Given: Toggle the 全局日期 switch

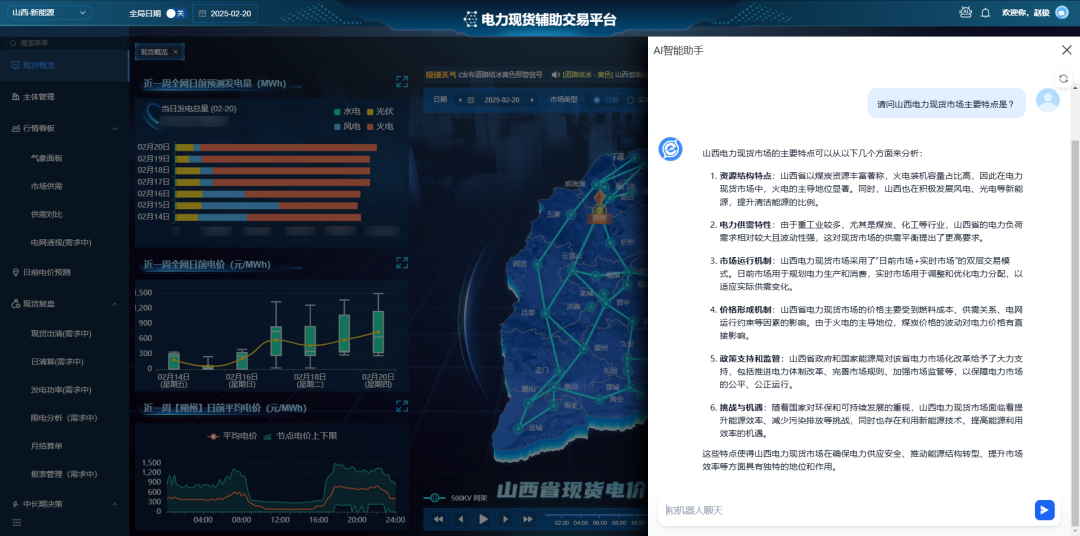Looking at the screenshot, I should 176,14.
